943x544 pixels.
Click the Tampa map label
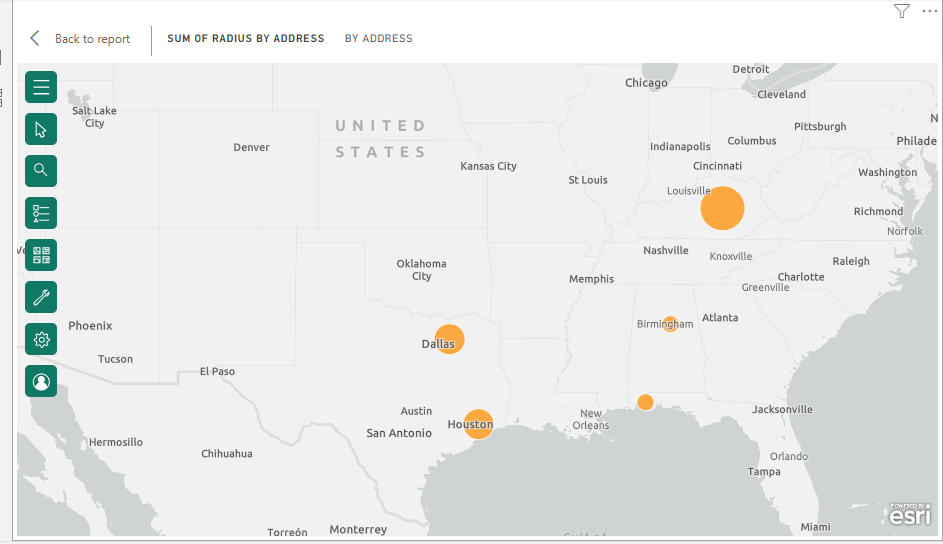click(764, 472)
